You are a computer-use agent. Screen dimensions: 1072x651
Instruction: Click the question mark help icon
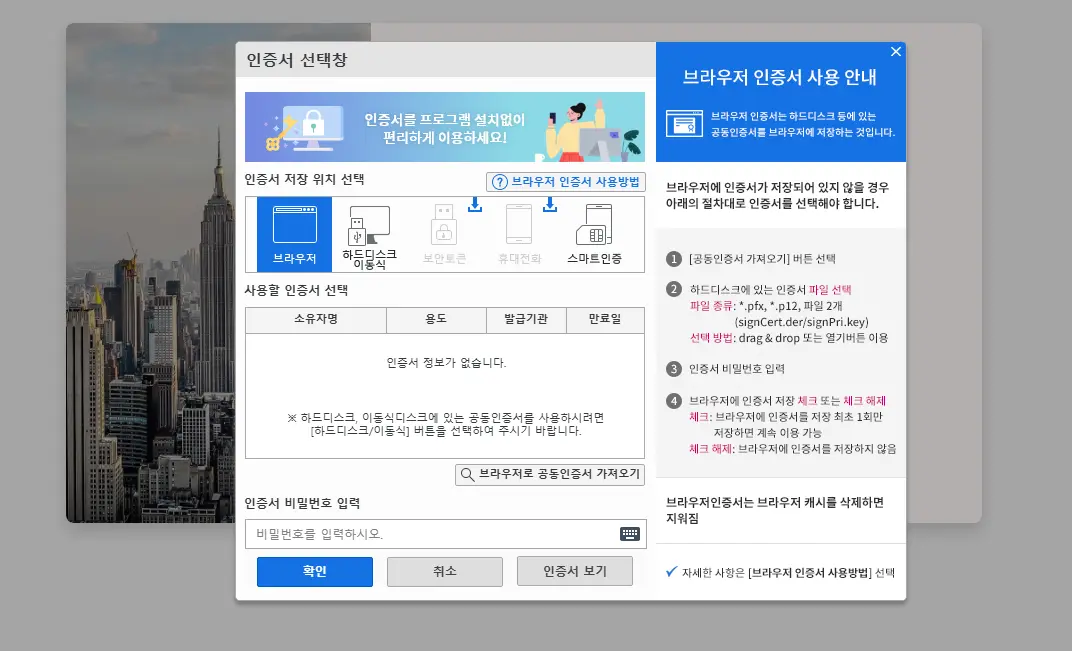[x=498, y=181]
